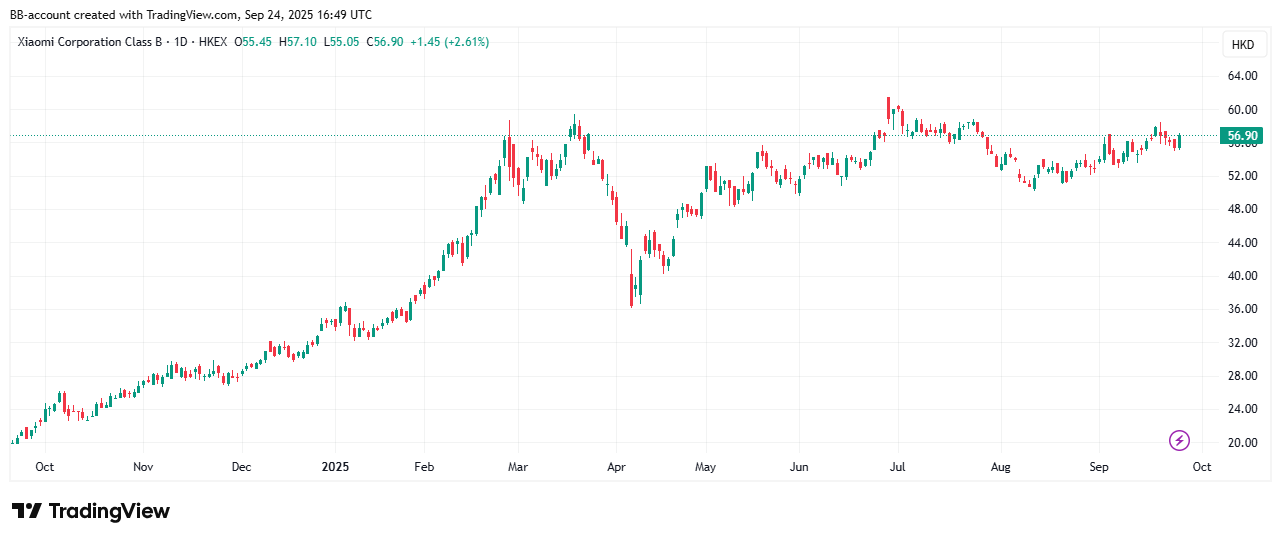Click the TradingView logo
The image size is (1281, 541).
click(x=91, y=511)
